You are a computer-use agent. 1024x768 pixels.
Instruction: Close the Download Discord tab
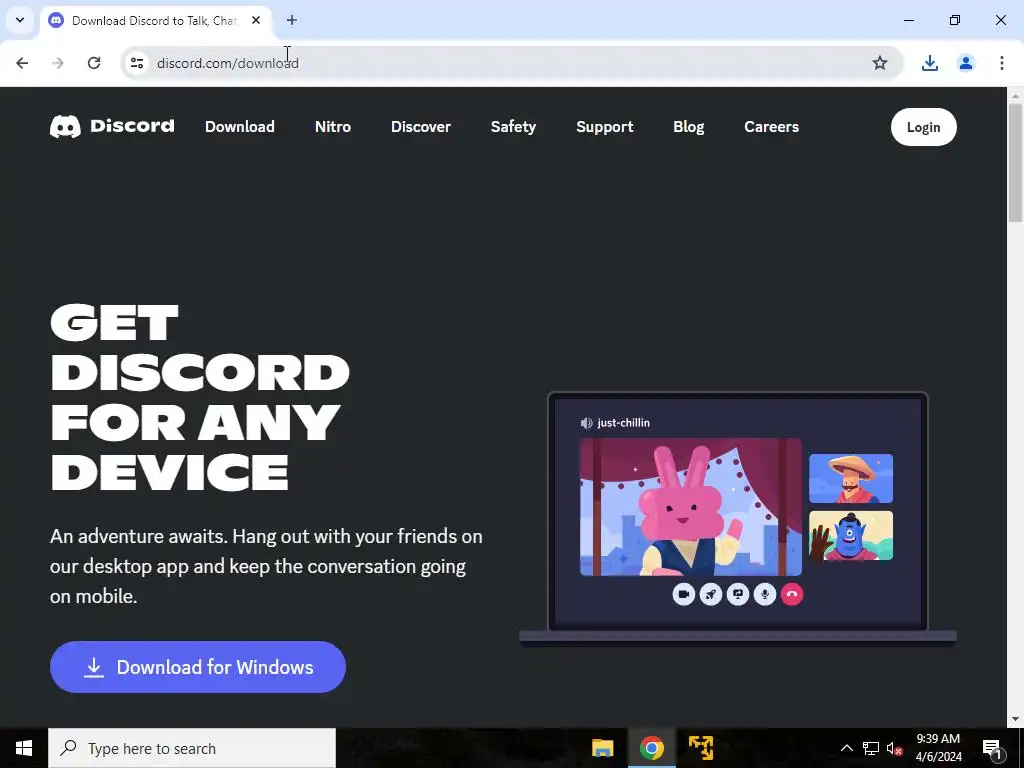[x=256, y=20]
